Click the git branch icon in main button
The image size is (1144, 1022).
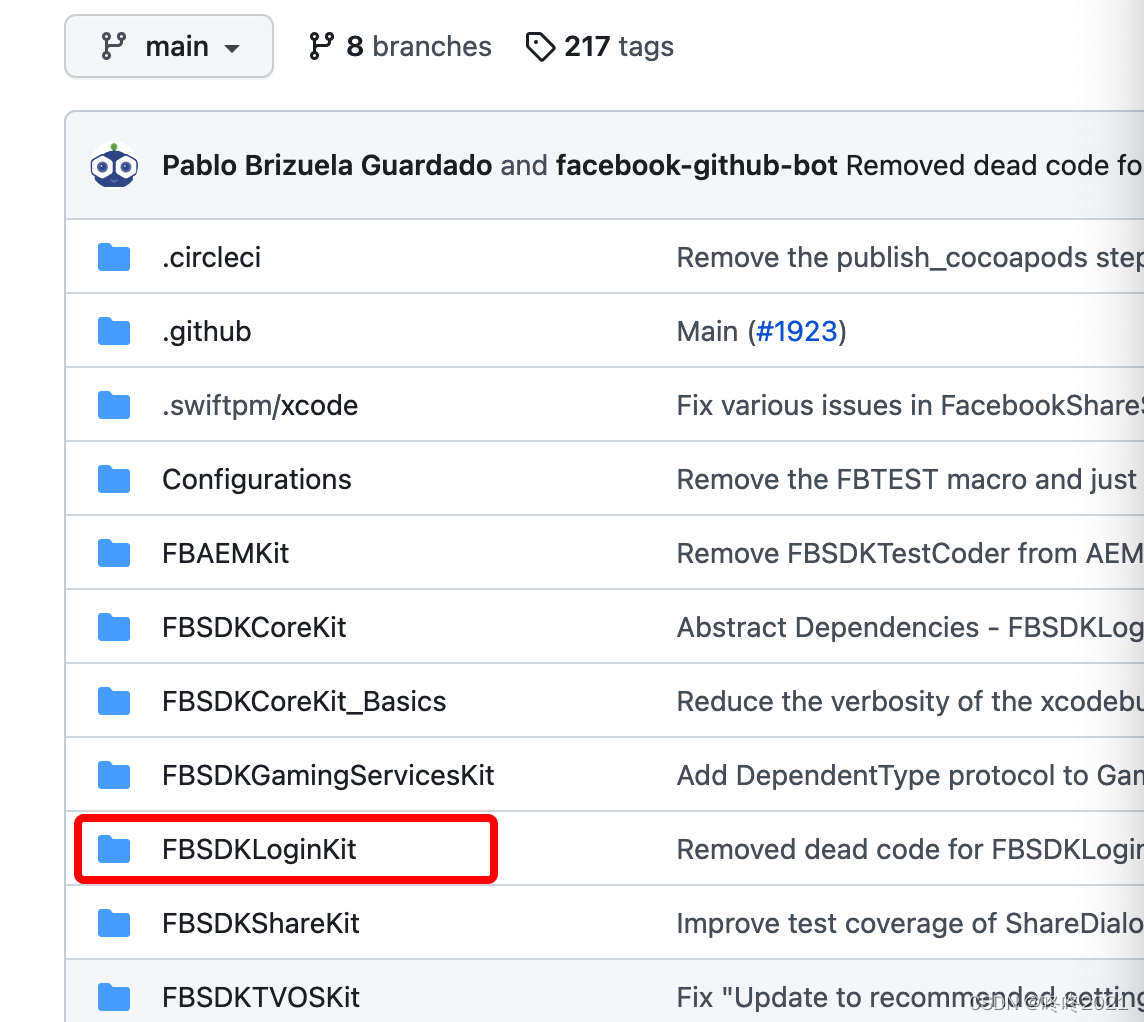[113, 47]
